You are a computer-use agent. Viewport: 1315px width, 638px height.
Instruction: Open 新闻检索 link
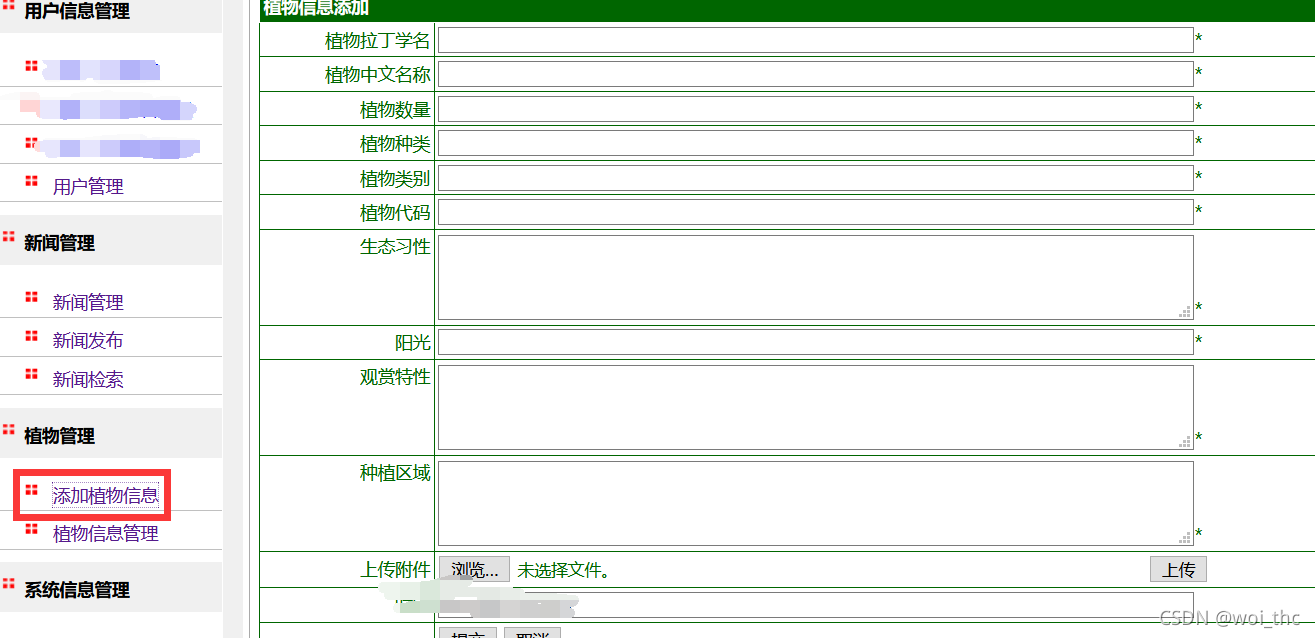(88, 379)
